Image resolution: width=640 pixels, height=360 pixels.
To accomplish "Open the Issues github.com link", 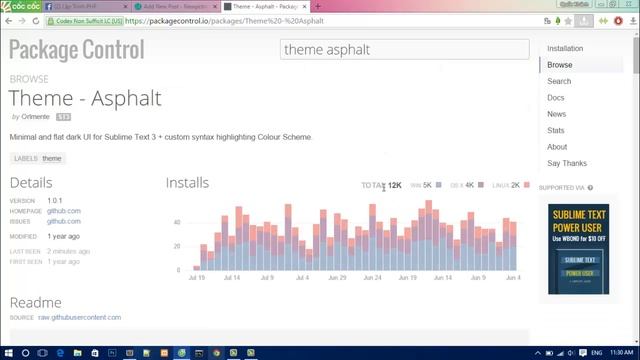I will [64, 221].
